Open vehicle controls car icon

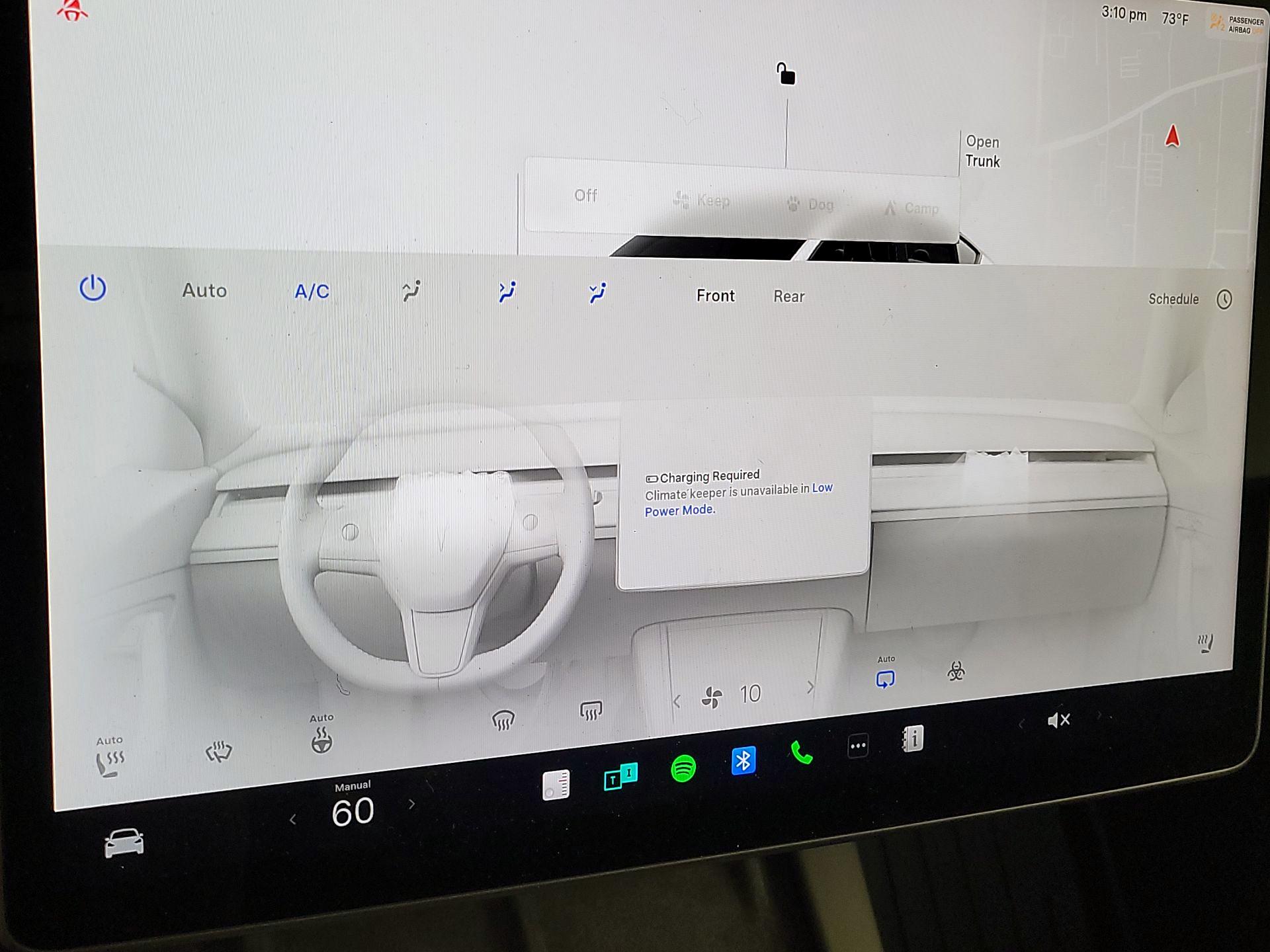[124, 844]
